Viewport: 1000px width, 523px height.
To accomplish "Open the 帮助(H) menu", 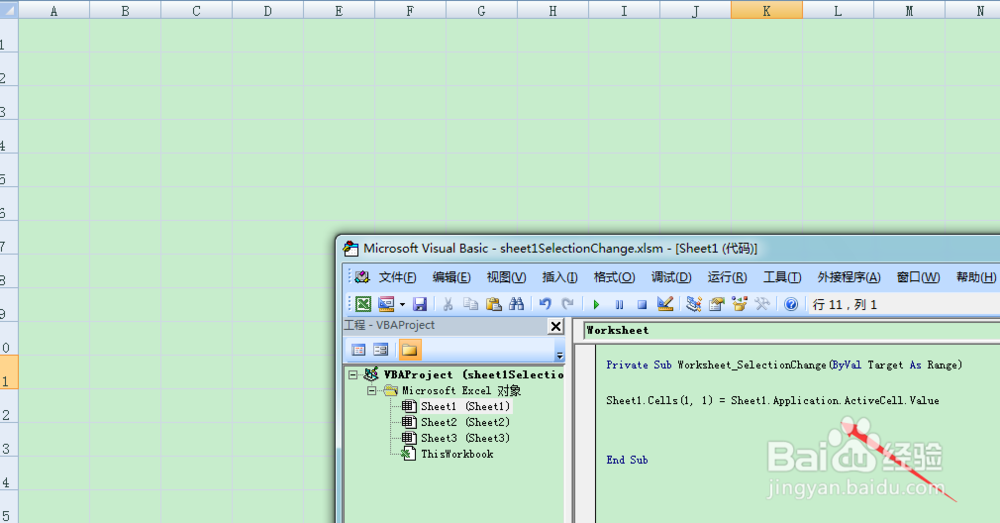I will pyautogui.click(x=976, y=277).
